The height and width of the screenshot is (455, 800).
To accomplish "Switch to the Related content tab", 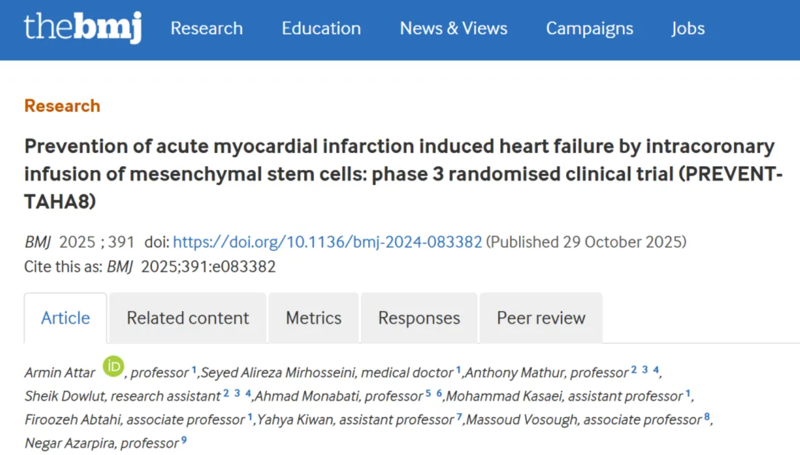I will 187,318.
